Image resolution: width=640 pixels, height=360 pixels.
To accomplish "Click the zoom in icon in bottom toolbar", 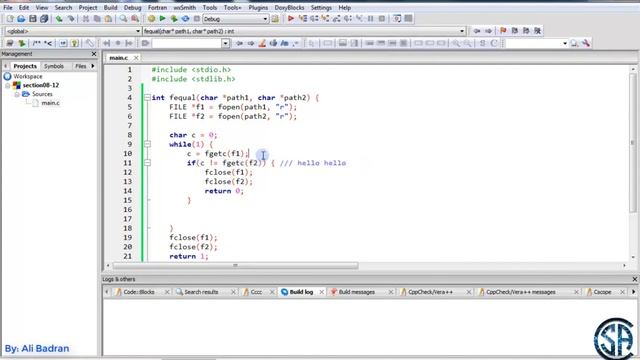I will point(456,43).
